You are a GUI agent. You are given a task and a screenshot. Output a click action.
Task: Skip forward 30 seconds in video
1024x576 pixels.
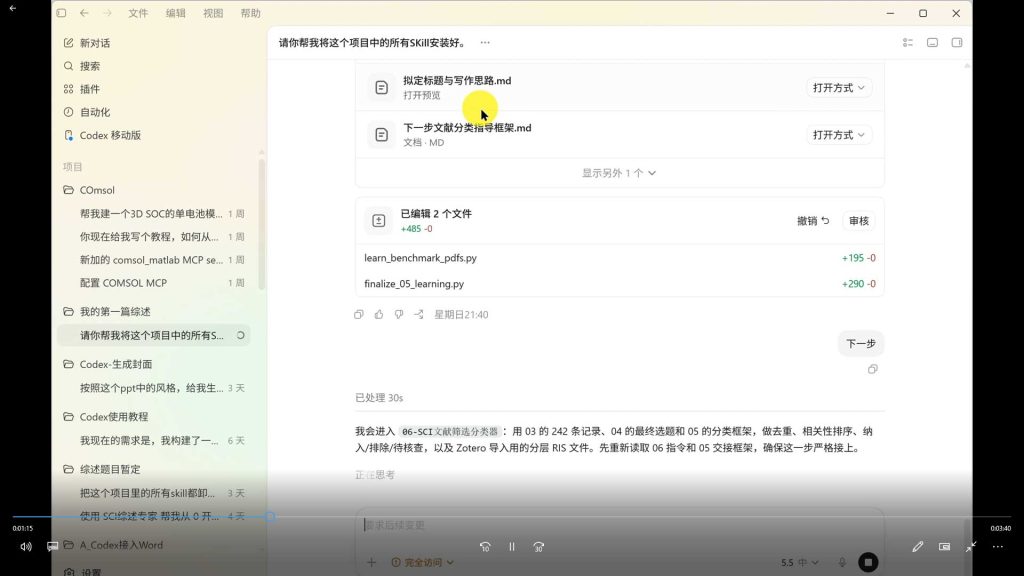539,547
